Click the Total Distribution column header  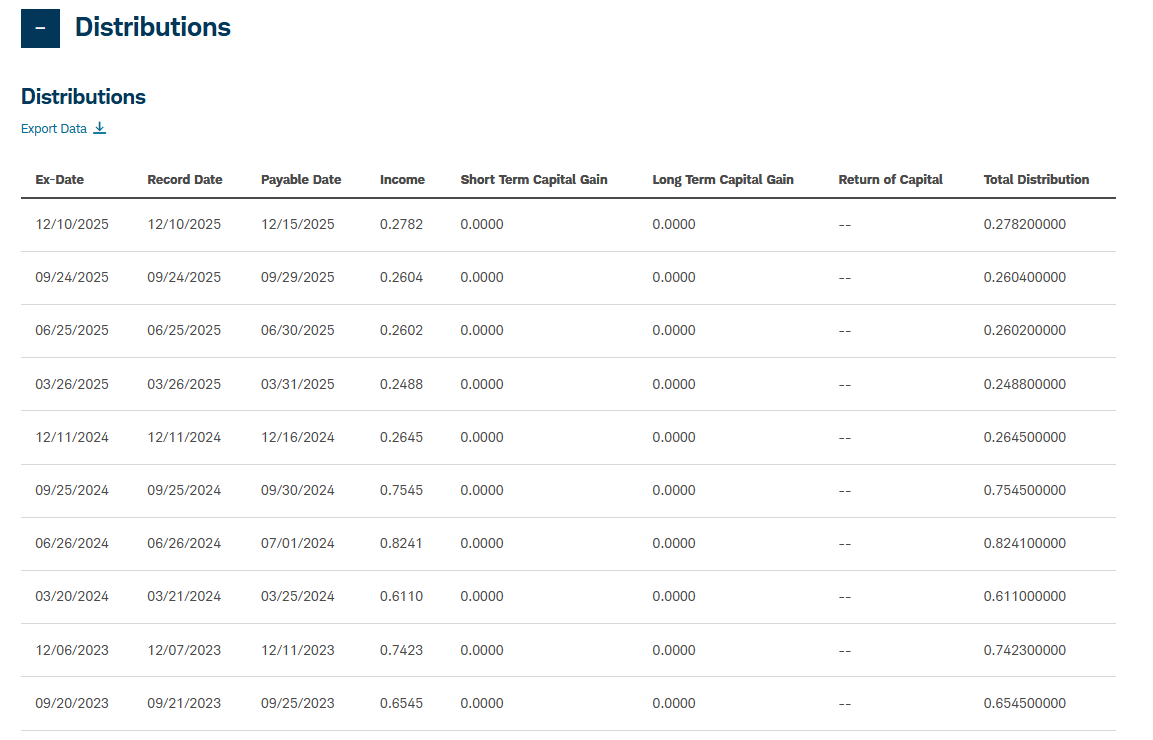(1036, 180)
